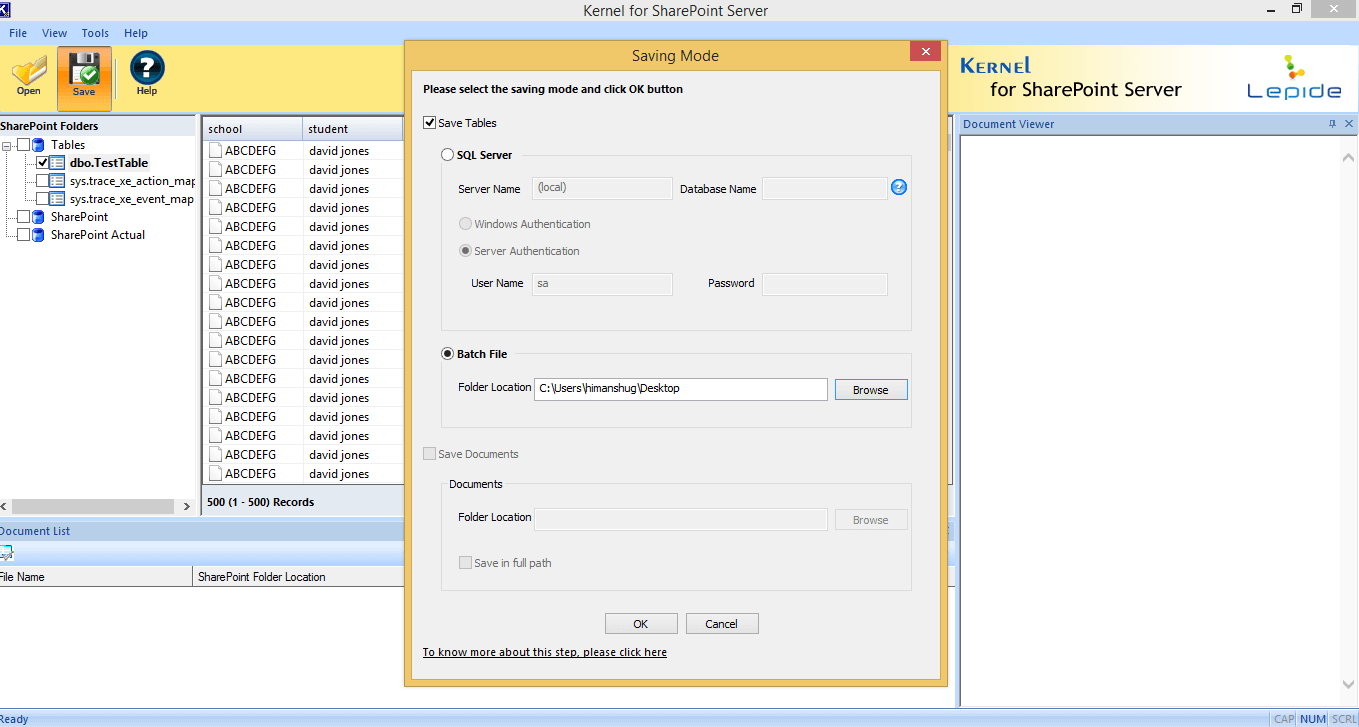Open the File menu
The image size is (1359, 727).
click(18, 33)
